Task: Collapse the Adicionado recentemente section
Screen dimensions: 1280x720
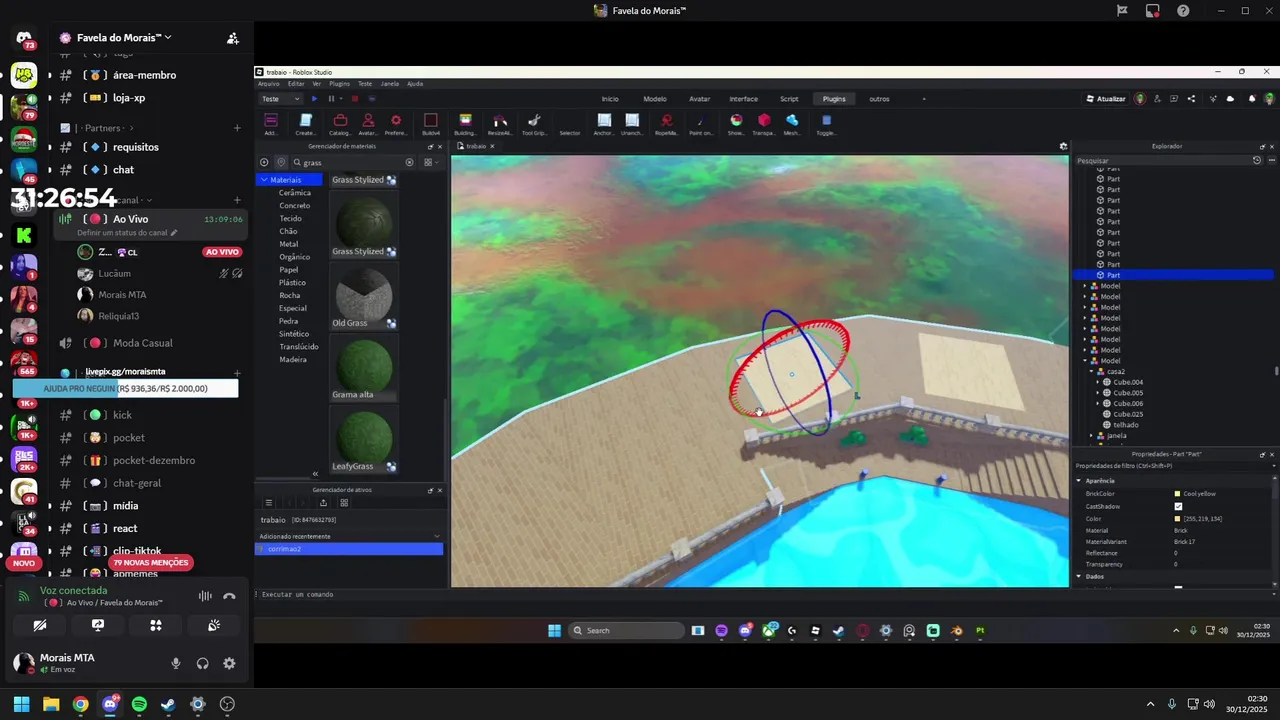Action: click(437, 536)
